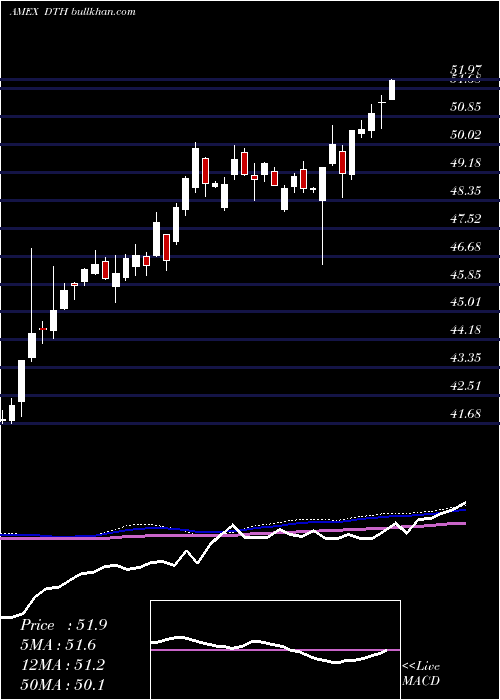Click the '5MA : 51.6' readout
This screenshot has width=500, height=700.
point(58,645)
